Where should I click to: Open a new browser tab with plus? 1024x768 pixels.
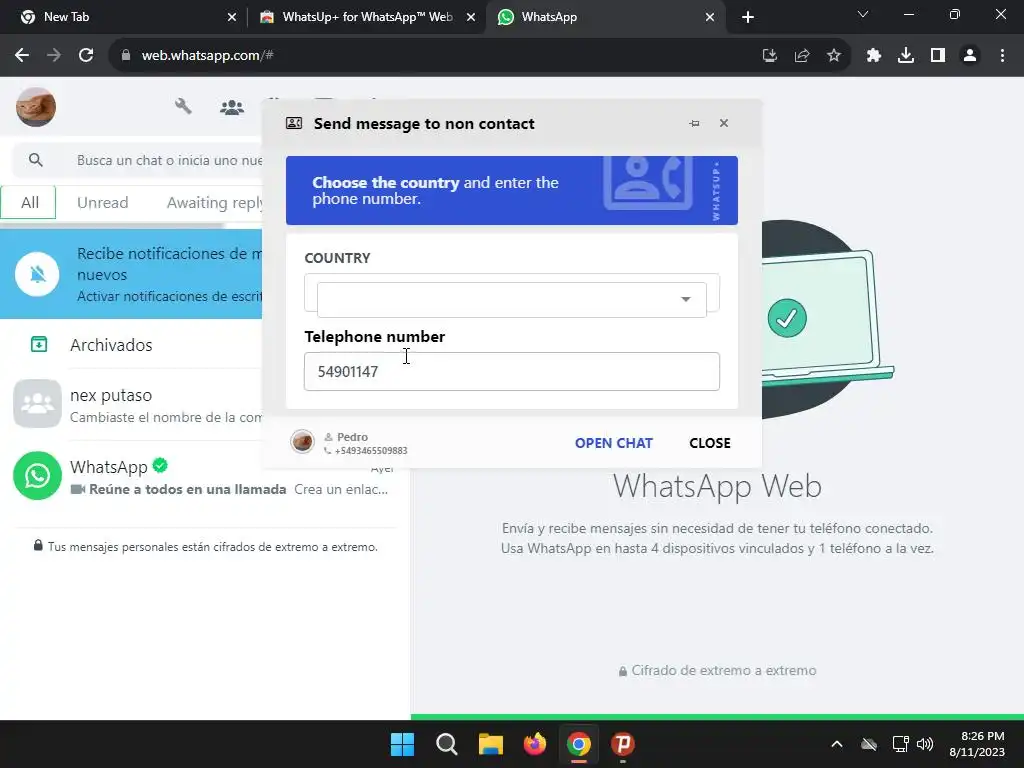(748, 17)
